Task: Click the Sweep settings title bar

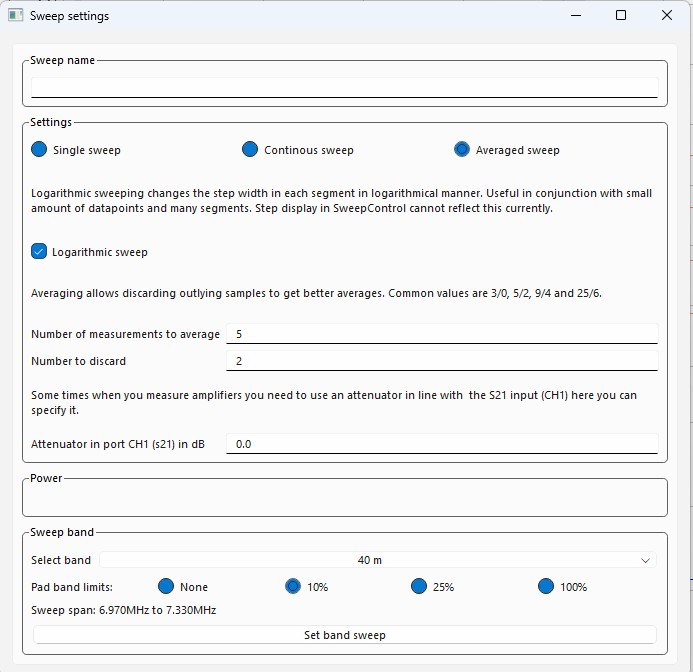Action: (x=300, y=16)
